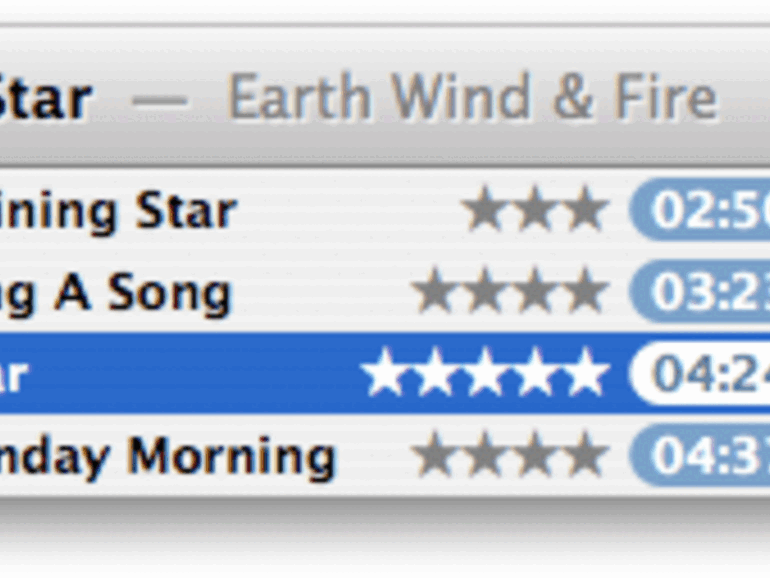Click the fourth star in Sunday Morning's row

(x=585, y=455)
